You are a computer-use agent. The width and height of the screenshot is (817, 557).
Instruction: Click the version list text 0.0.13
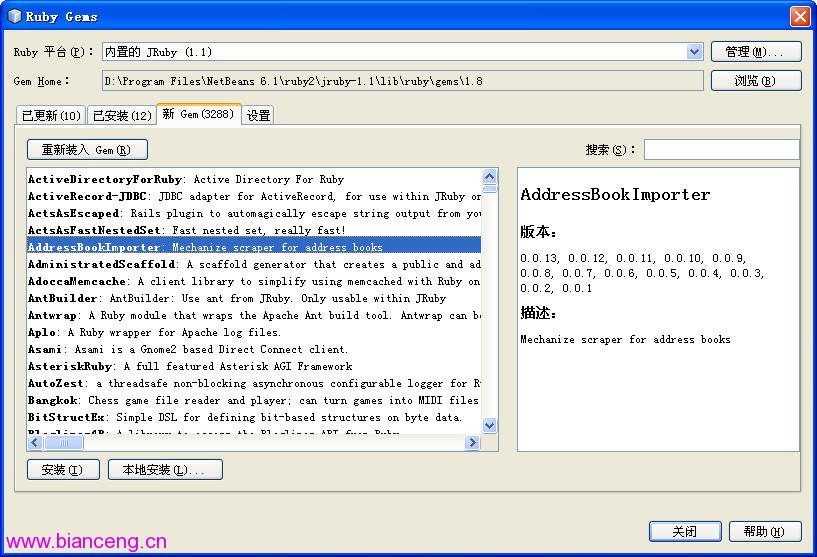tap(539, 258)
